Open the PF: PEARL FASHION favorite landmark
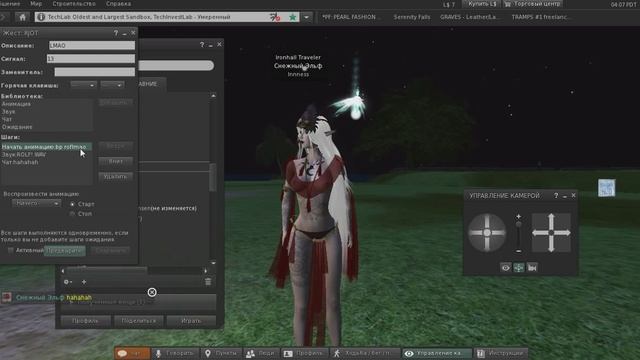This screenshot has width=640, height=360. 349,17
